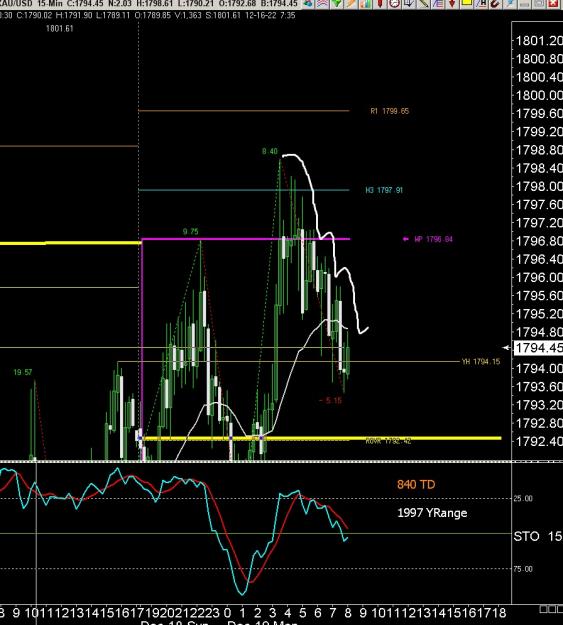Click the current price 1794.45 tag

pyautogui.click(x=539, y=348)
